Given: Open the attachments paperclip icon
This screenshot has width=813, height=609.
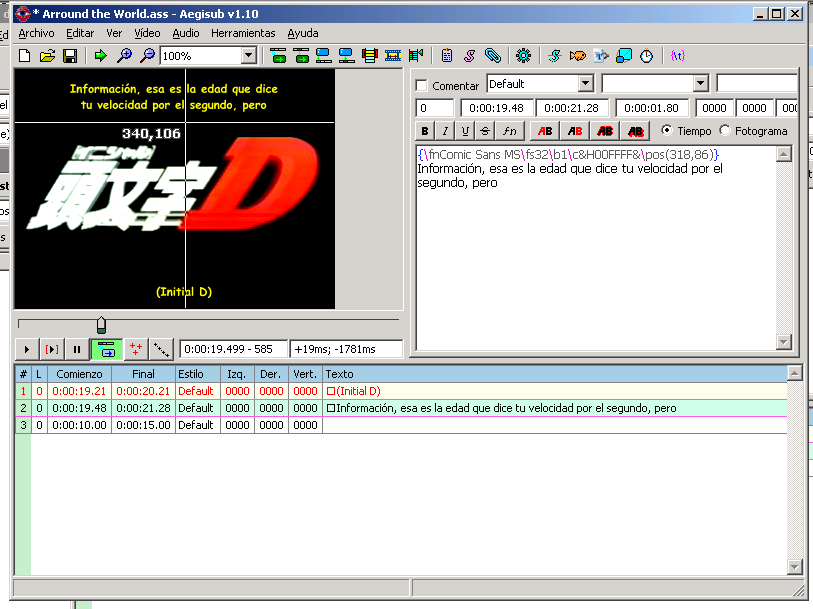Looking at the screenshot, I should 493,55.
